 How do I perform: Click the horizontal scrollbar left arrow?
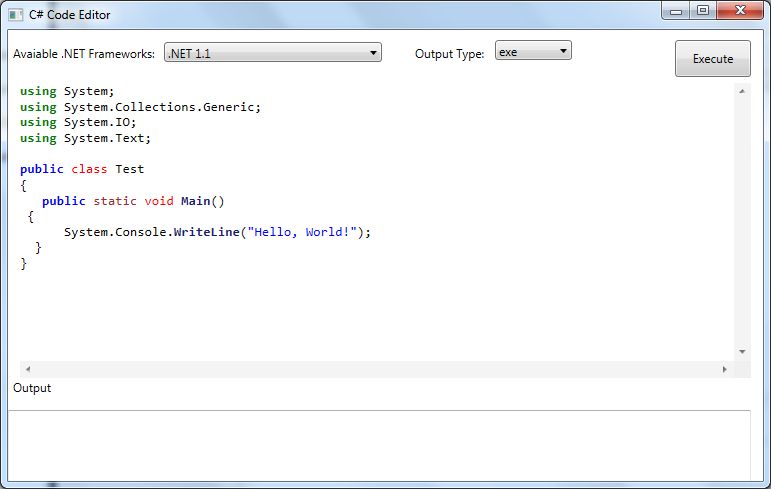(28, 369)
